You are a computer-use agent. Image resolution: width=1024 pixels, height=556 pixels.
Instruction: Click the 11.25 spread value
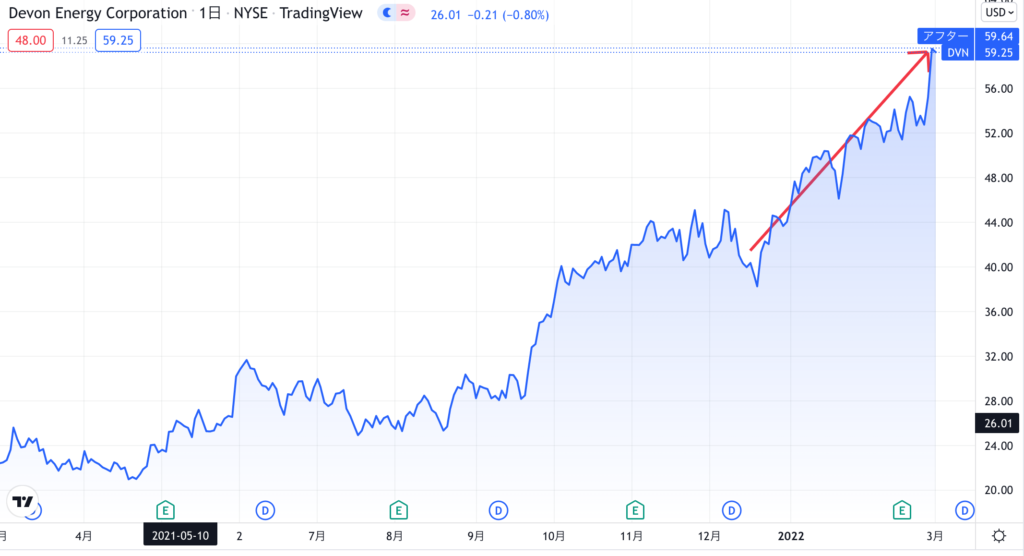pos(74,41)
